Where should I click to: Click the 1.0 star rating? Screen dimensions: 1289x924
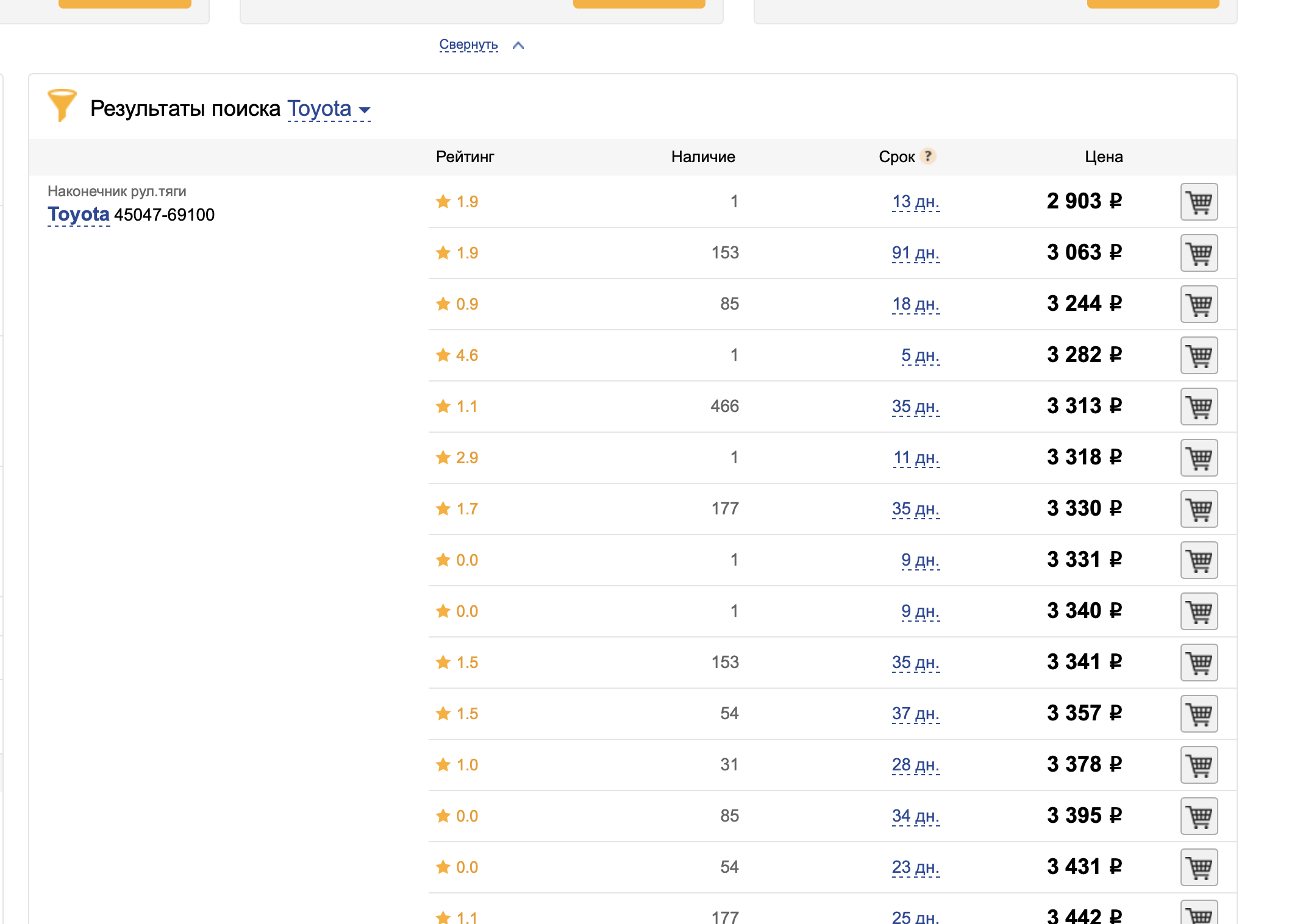pos(457,765)
